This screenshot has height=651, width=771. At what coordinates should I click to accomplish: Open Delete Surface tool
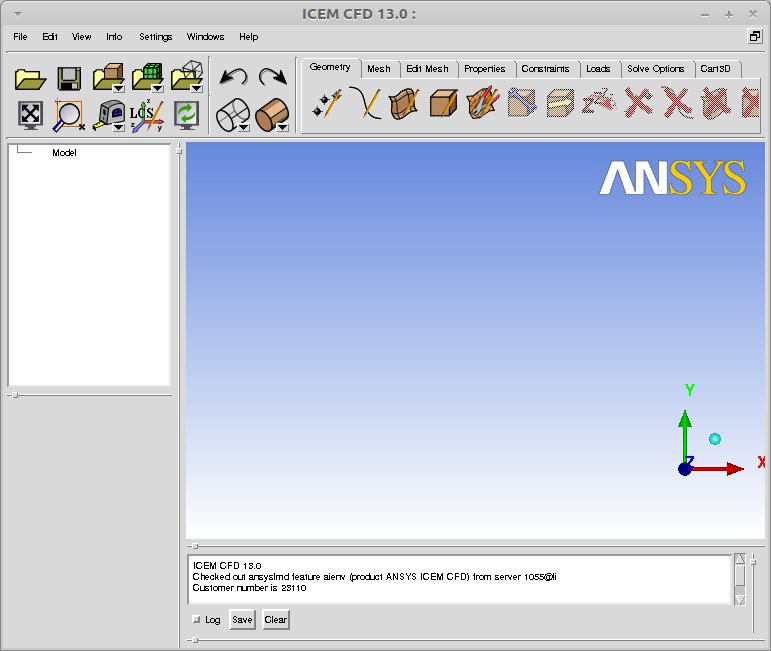pyautogui.click(x=716, y=103)
